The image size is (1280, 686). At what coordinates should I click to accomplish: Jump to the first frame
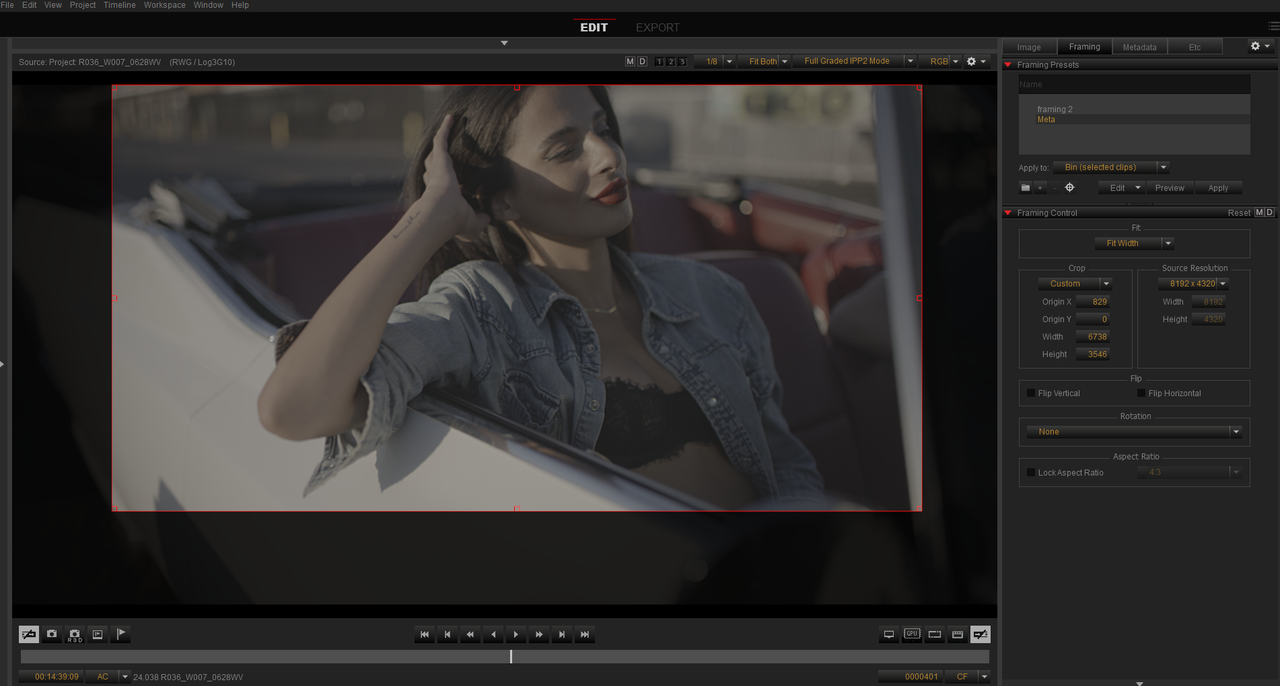[424, 634]
